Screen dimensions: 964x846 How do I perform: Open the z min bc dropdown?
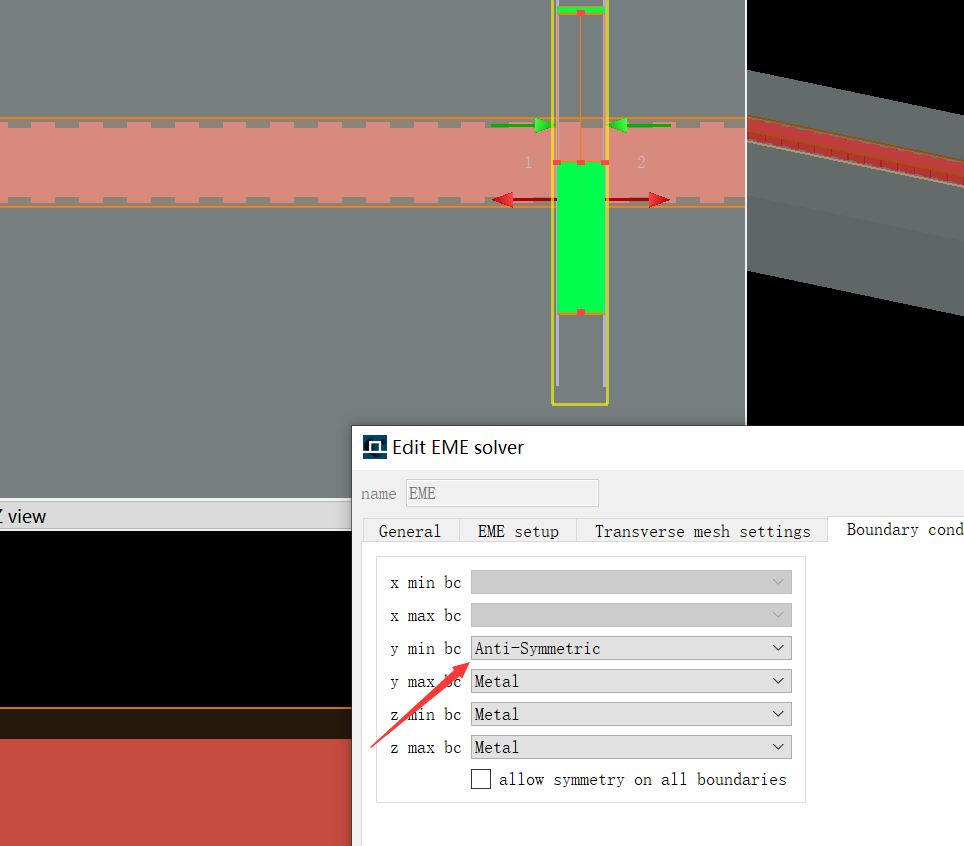(x=631, y=714)
